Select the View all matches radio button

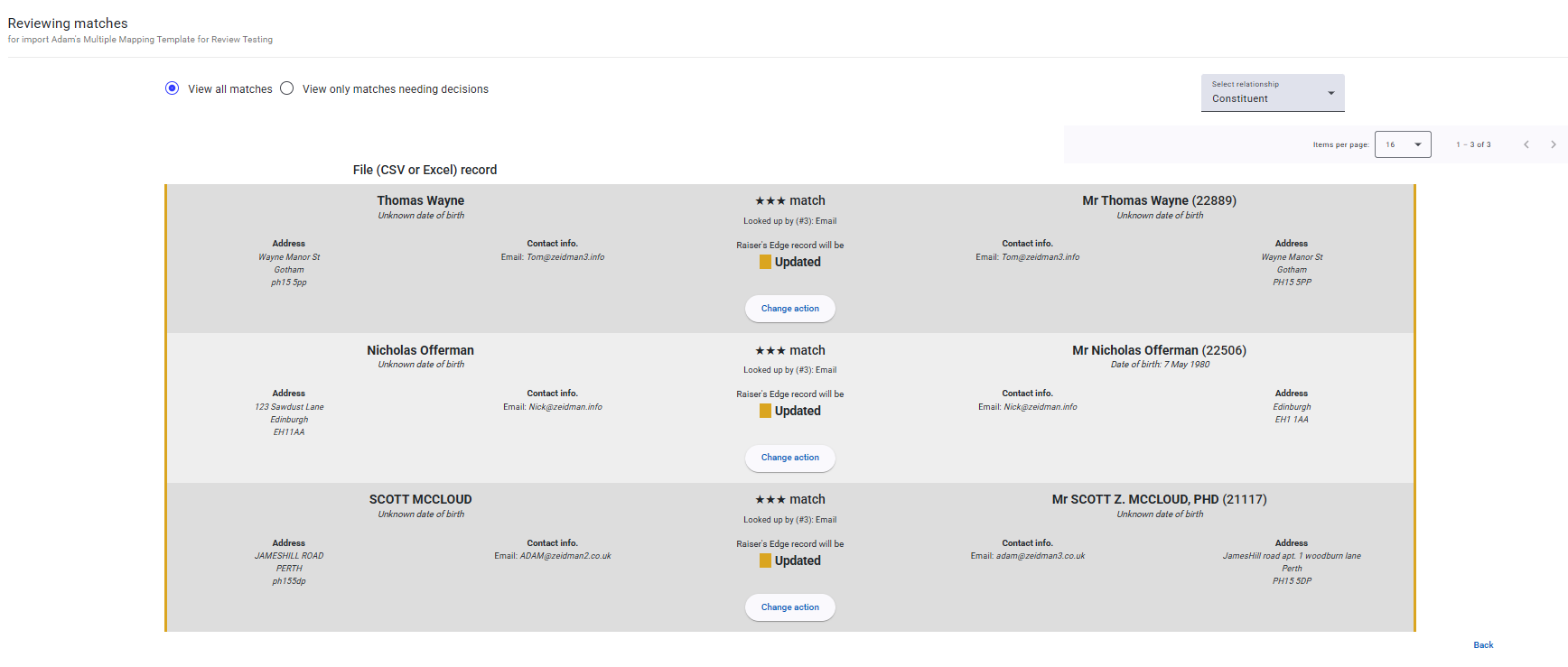[173, 88]
